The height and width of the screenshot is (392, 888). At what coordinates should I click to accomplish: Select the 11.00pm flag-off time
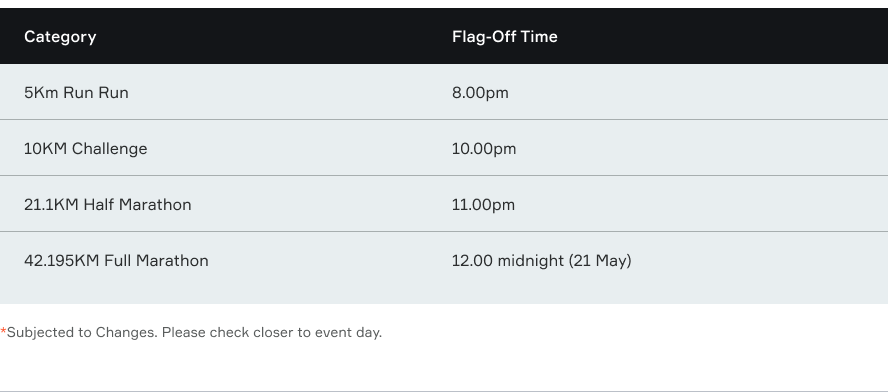point(483,204)
